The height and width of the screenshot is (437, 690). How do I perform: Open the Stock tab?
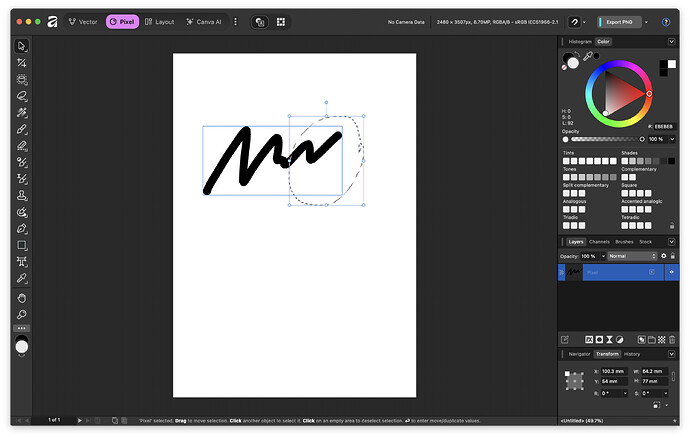coord(646,242)
